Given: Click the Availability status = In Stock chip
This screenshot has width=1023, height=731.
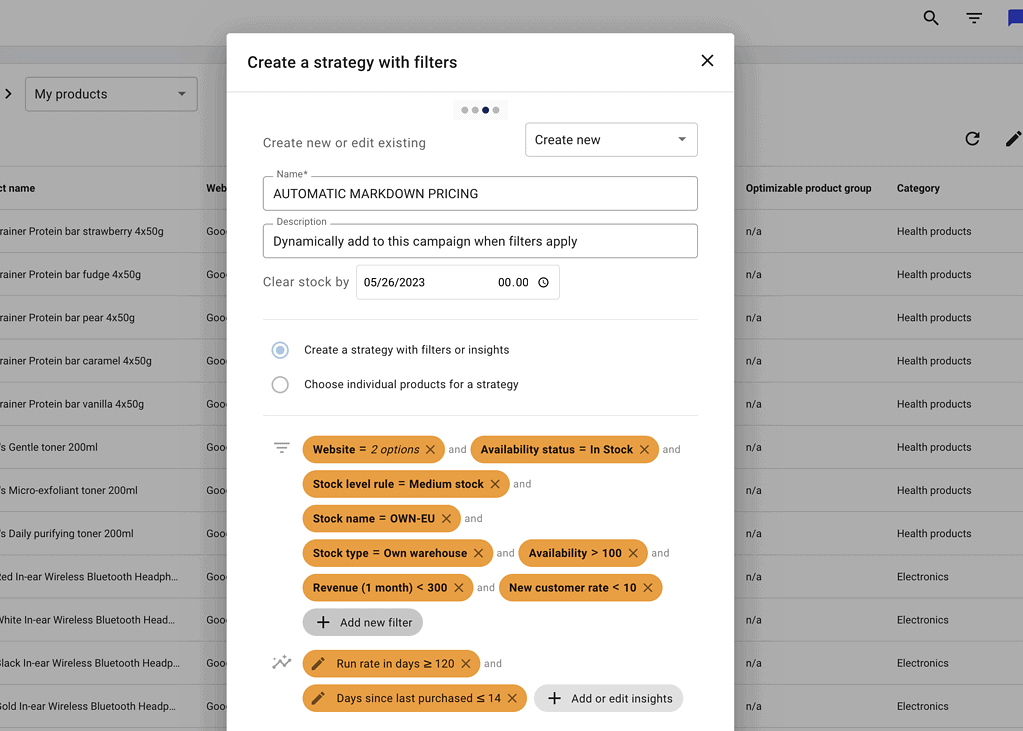Looking at the screenshot, I should pyautogui.click(x=564, y=450).
